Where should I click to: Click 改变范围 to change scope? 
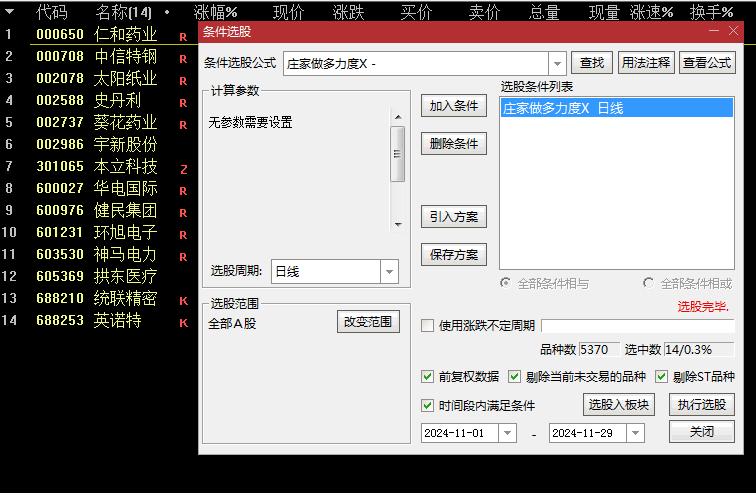pos(368,321)
